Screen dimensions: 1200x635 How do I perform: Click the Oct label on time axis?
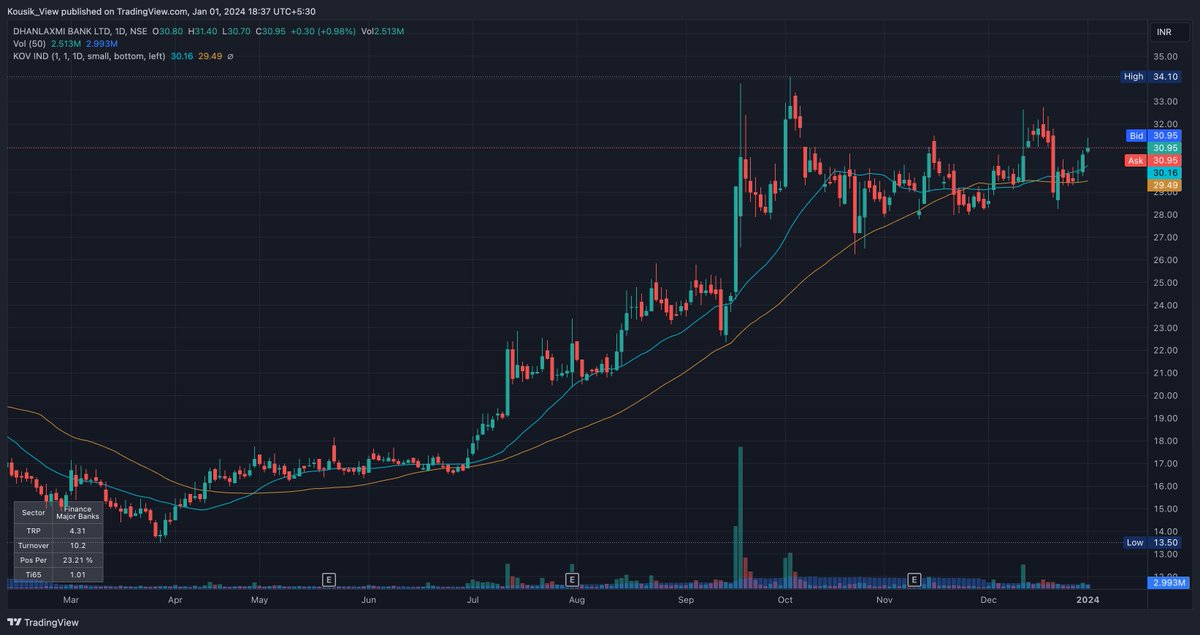tap(785, 600)
